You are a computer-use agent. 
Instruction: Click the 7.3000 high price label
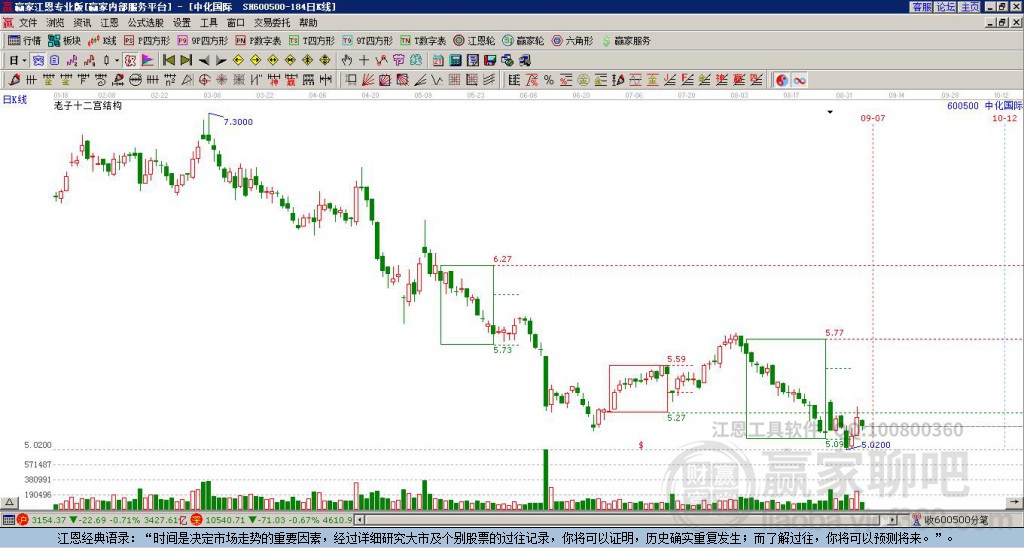238,122
